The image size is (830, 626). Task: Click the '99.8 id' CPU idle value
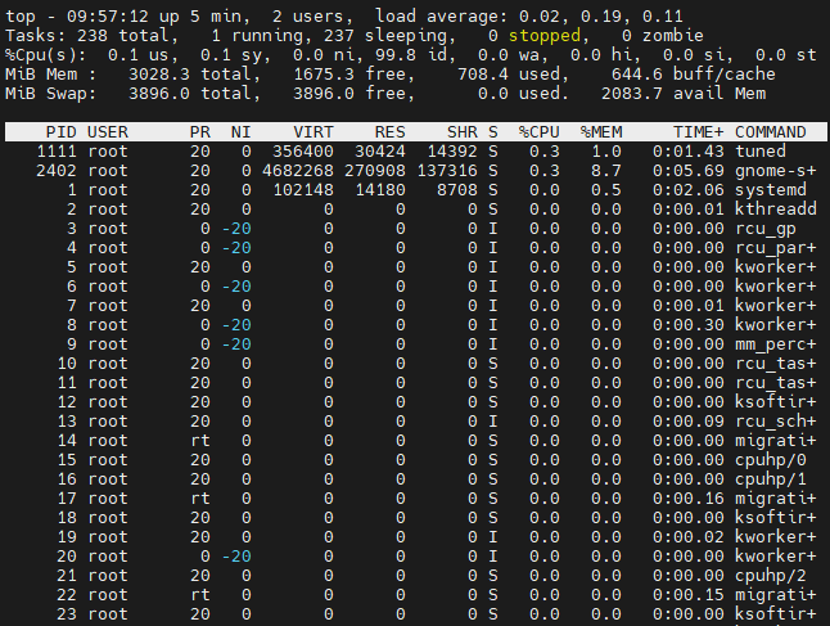pyautogui.click(x=416, y=55)
